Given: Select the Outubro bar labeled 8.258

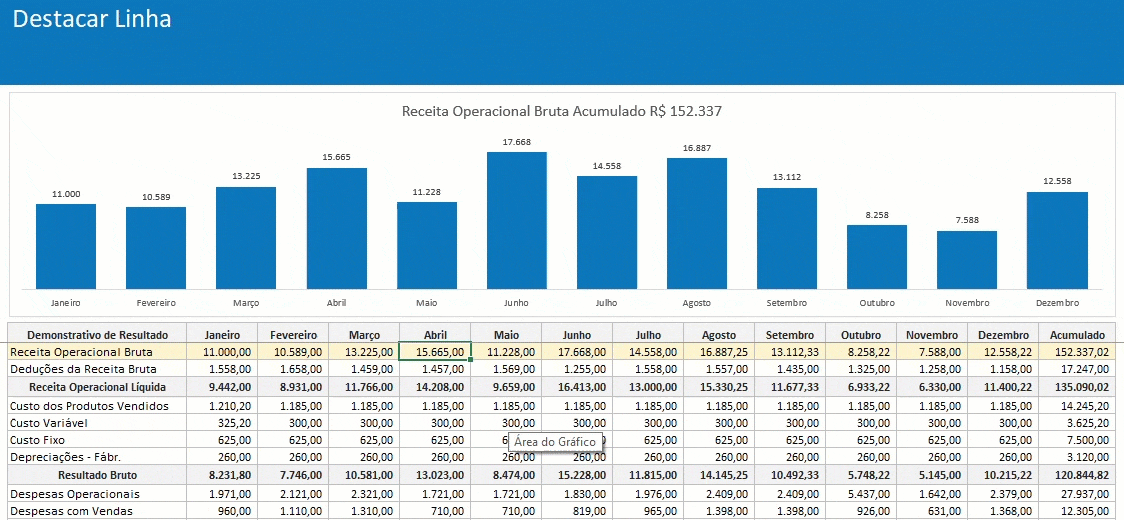Looking at the screenshot, I should point(877,257).
